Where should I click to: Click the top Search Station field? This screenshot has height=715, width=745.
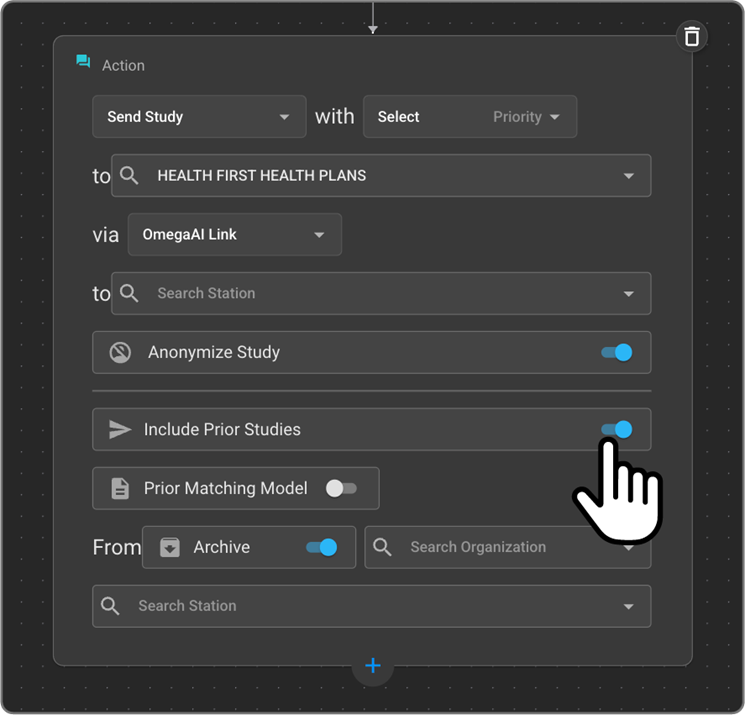380,294
